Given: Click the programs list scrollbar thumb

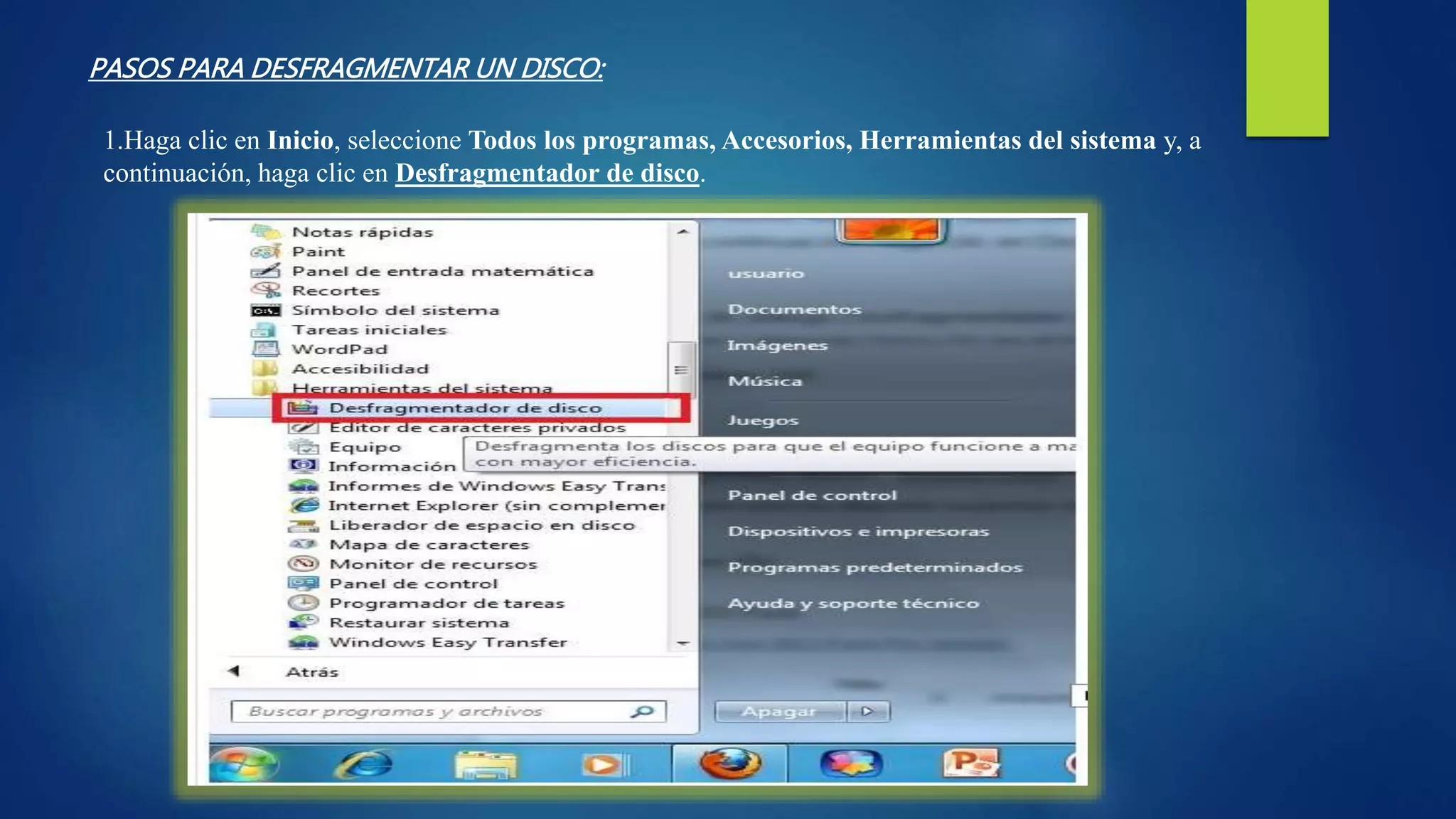Looking at the screenshot, I should [681, 370].
